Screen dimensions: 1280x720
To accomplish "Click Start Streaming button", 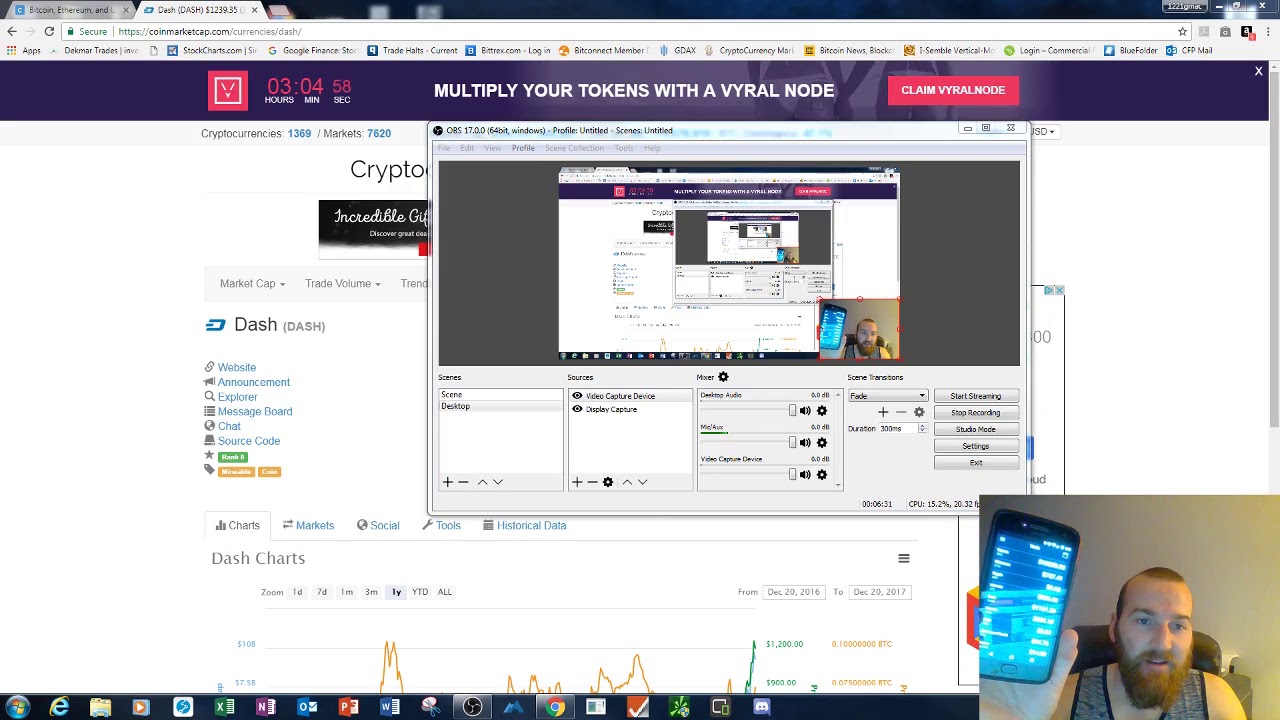I will (x=976, y=396).
